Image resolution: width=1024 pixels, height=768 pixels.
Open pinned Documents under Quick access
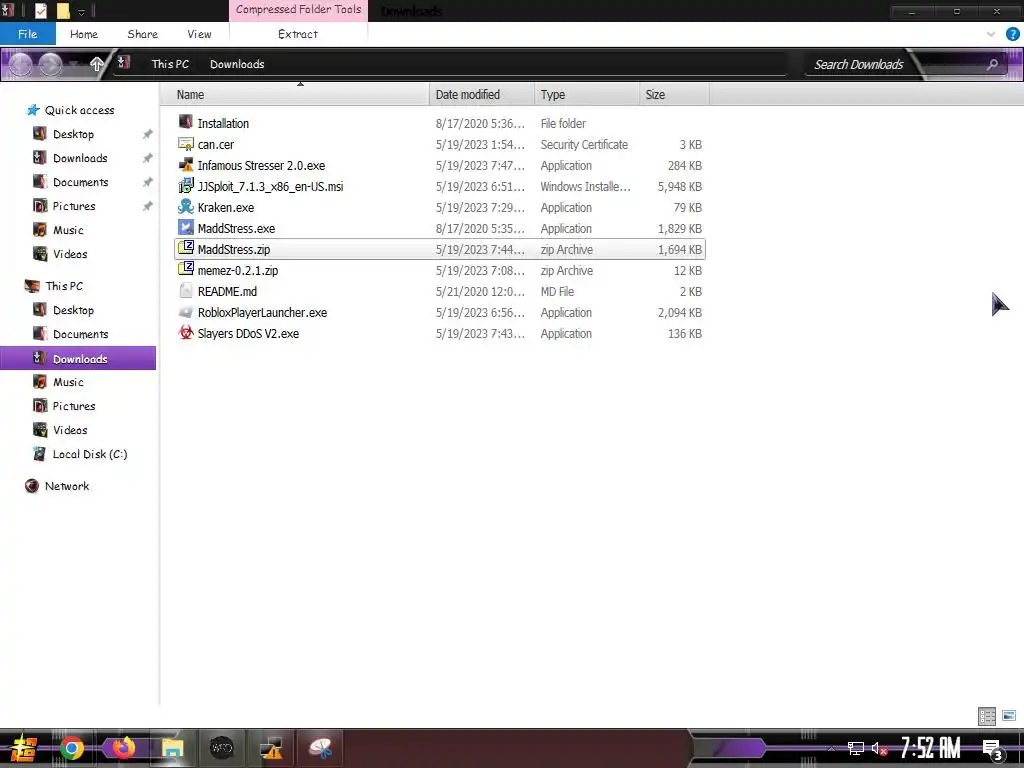[x=80, y=182]
